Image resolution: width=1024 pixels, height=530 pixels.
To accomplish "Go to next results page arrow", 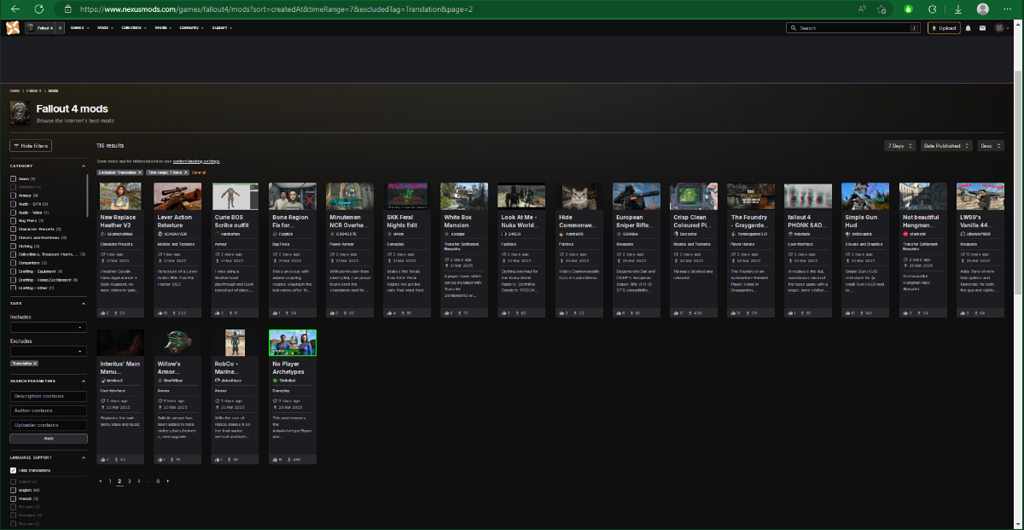I will [168, 481].
